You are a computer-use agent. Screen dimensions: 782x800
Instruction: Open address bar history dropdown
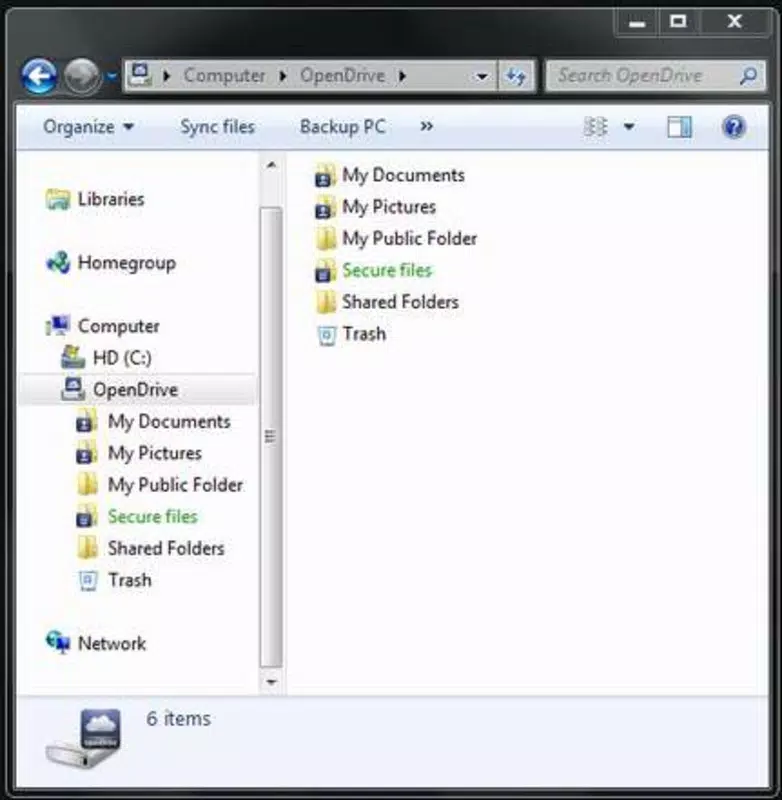point(482,77)
